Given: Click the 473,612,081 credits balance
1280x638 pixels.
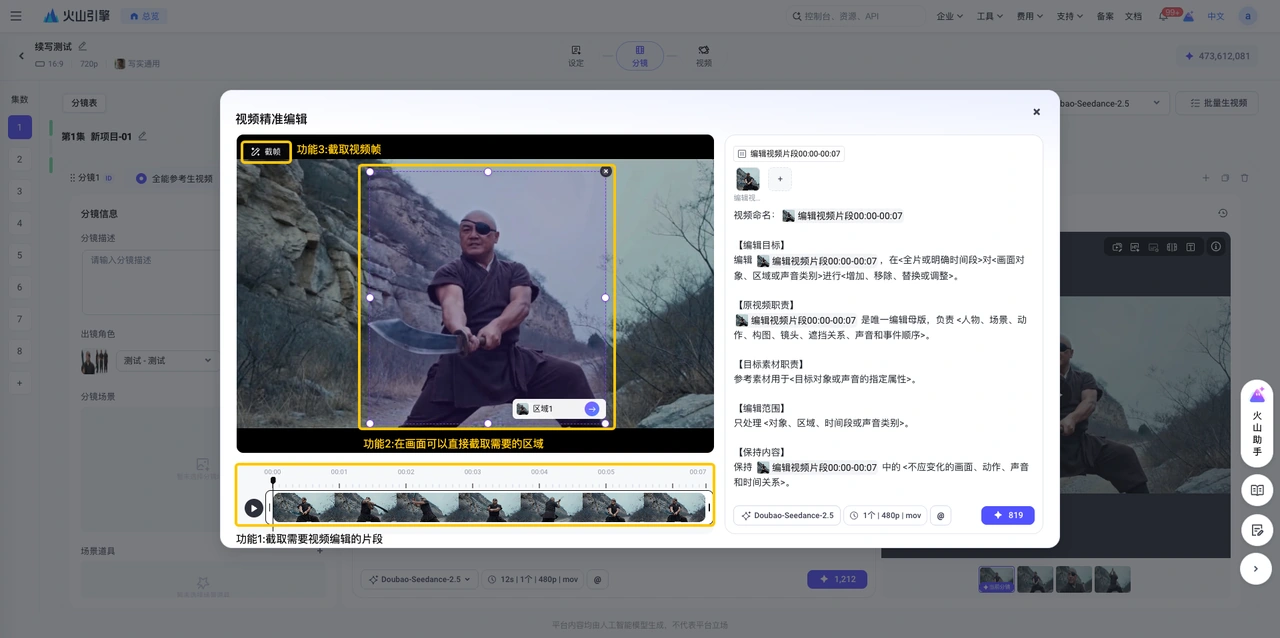Looking at the screenshot, I should coord(1217,56).
